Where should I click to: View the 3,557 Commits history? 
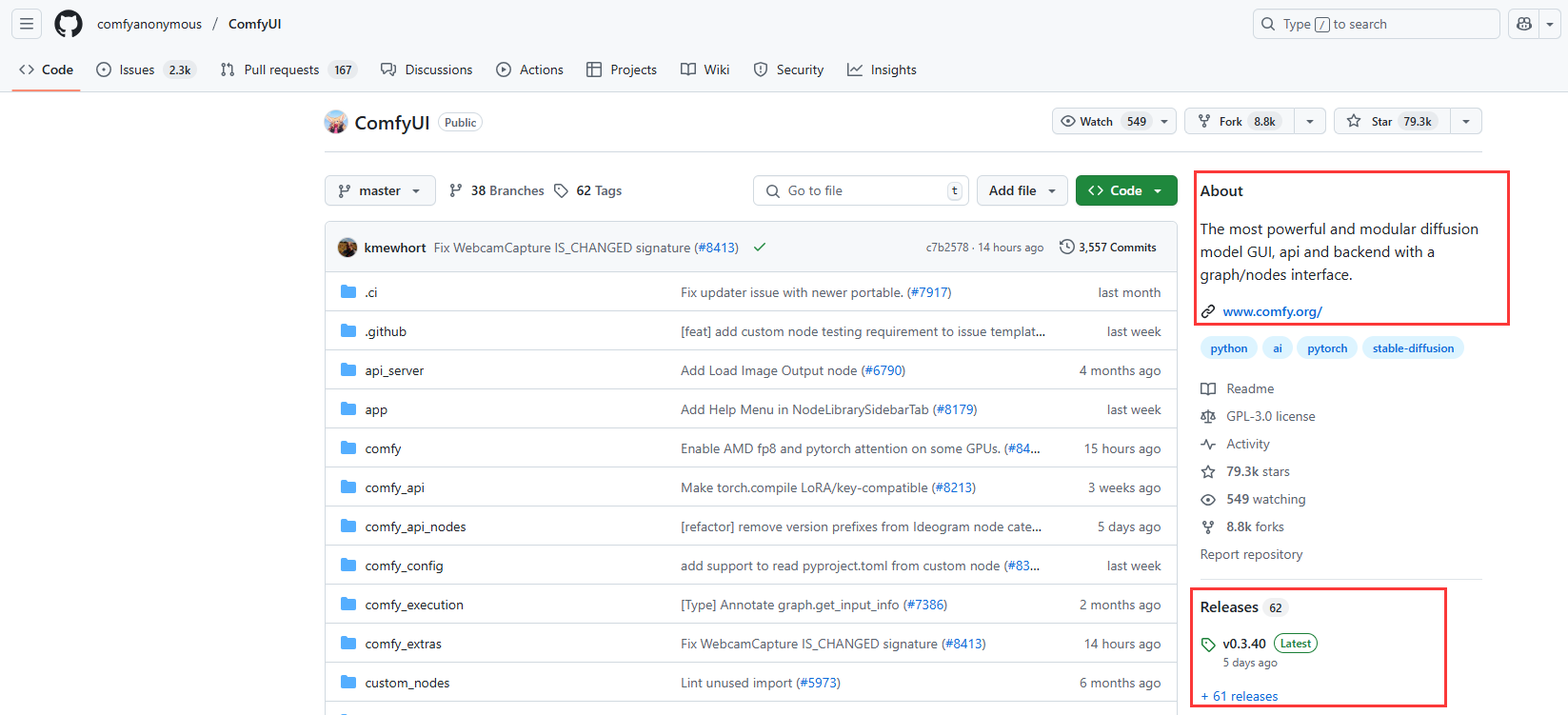point(1108,248)
